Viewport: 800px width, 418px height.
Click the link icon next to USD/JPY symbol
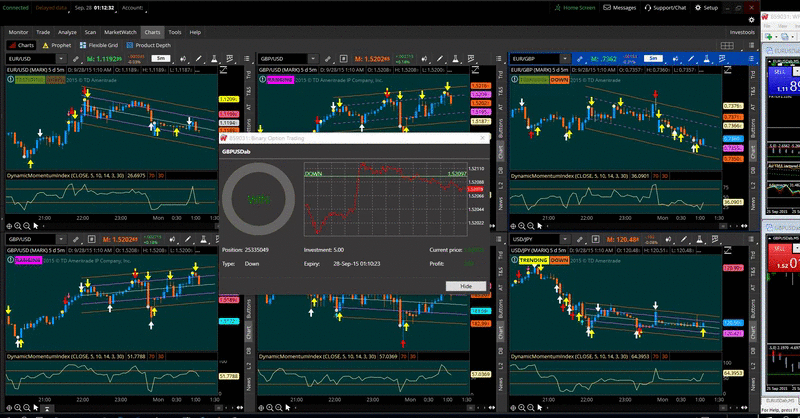[x=580, y=239]
